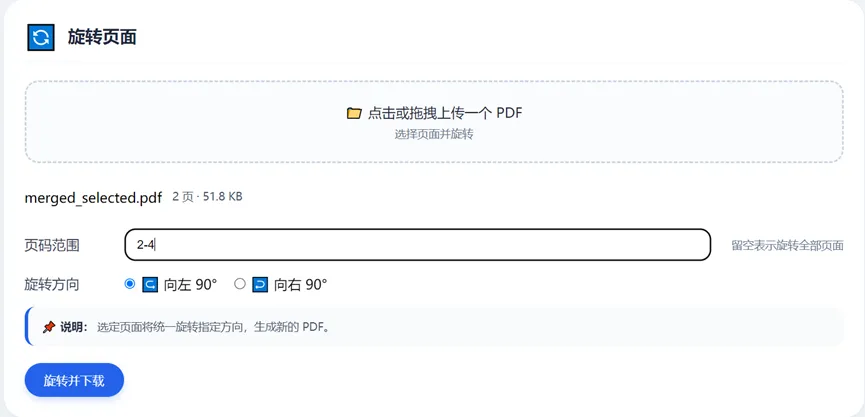Click the 2 页 · 51.8 KB file info
The height and width of the screenshot is (417, 865).
click(207, 197)
